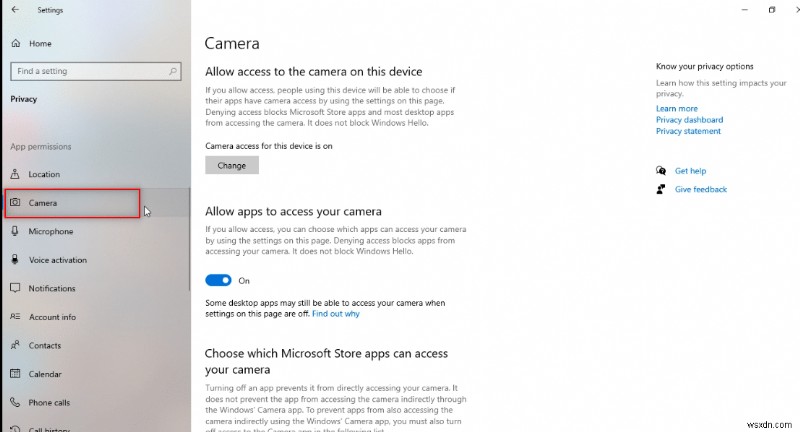
Task: Open the Find out why link
Action: click(336, 314)
